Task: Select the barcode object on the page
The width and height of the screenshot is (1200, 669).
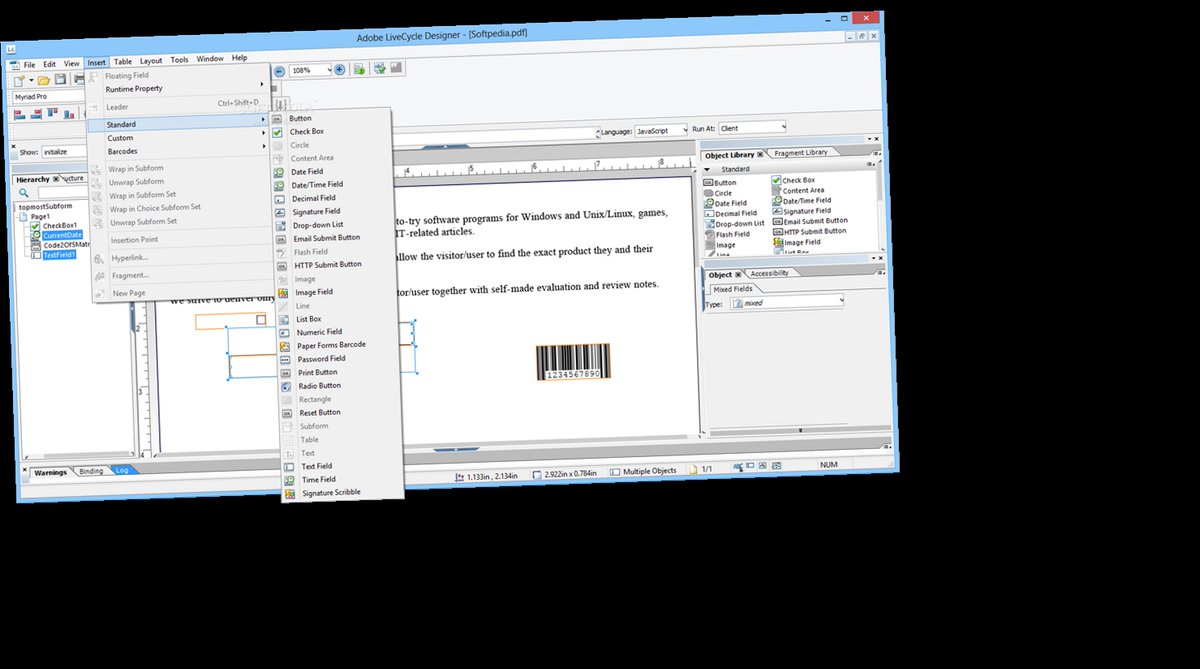Action: click(573, 361)
